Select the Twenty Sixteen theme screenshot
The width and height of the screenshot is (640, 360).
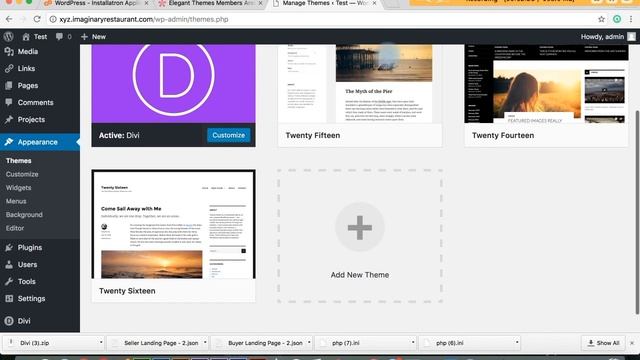(x=173, y=225)
